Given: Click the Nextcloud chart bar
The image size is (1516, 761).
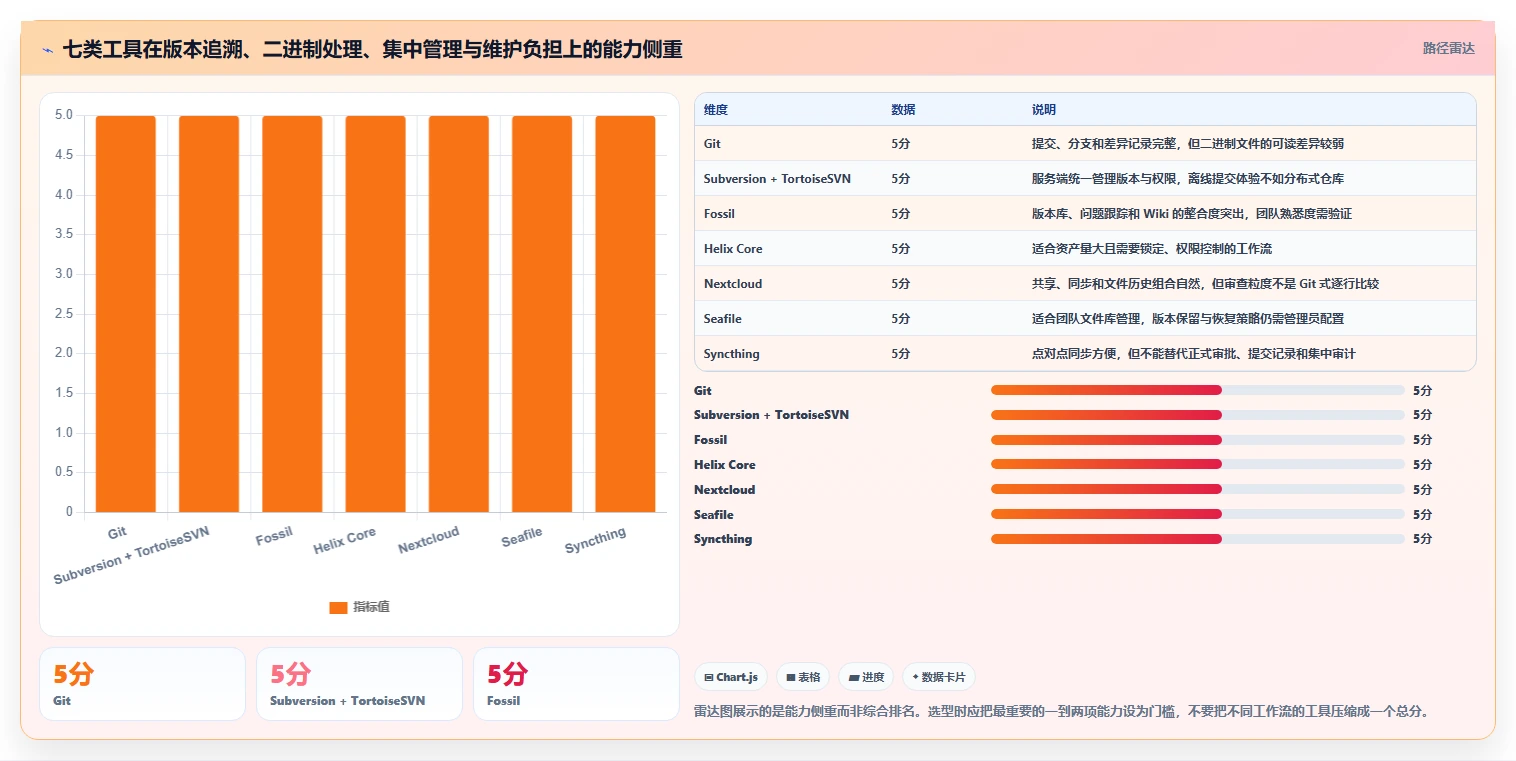Looking at the screenshot, I should click(459, 314).
